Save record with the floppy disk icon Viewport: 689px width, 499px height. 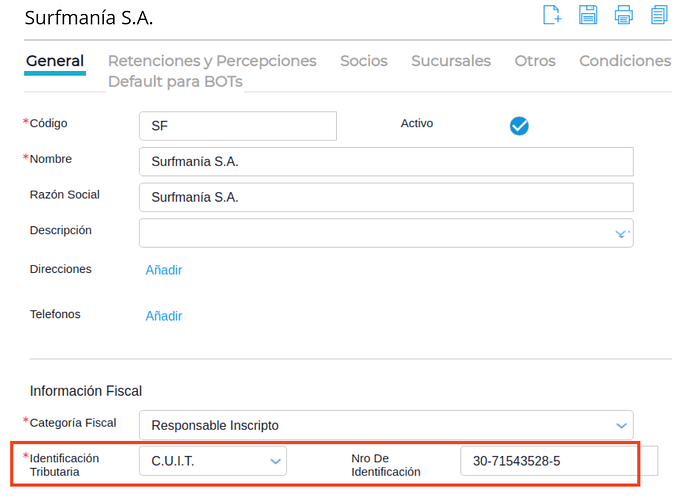[x=588, y=15]
